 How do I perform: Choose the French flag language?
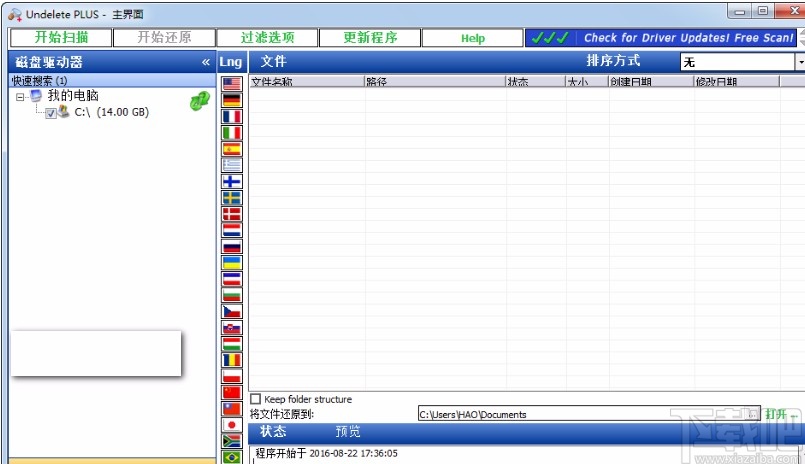pyautogui.click(x=232, y=117)
